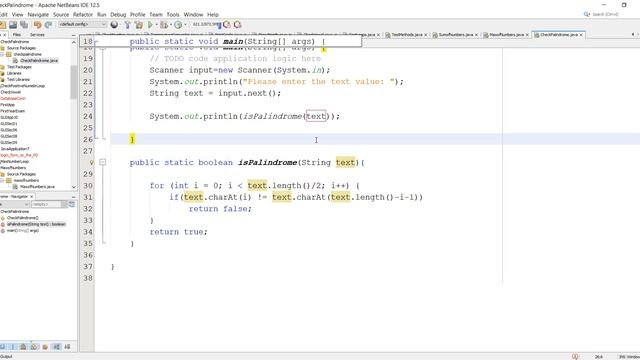This screenshot has width=640, height=360.
Task: Close the TestMethods.java editor tab
Action: tap(426, 35)
